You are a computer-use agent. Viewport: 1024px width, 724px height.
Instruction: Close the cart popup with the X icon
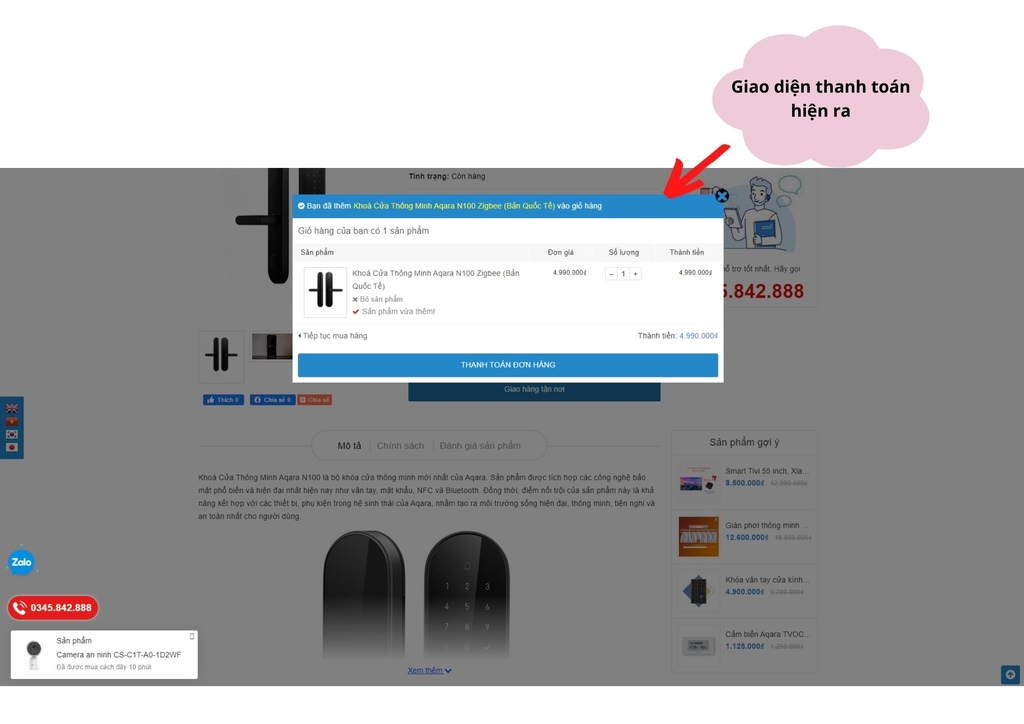click(721, 196)
